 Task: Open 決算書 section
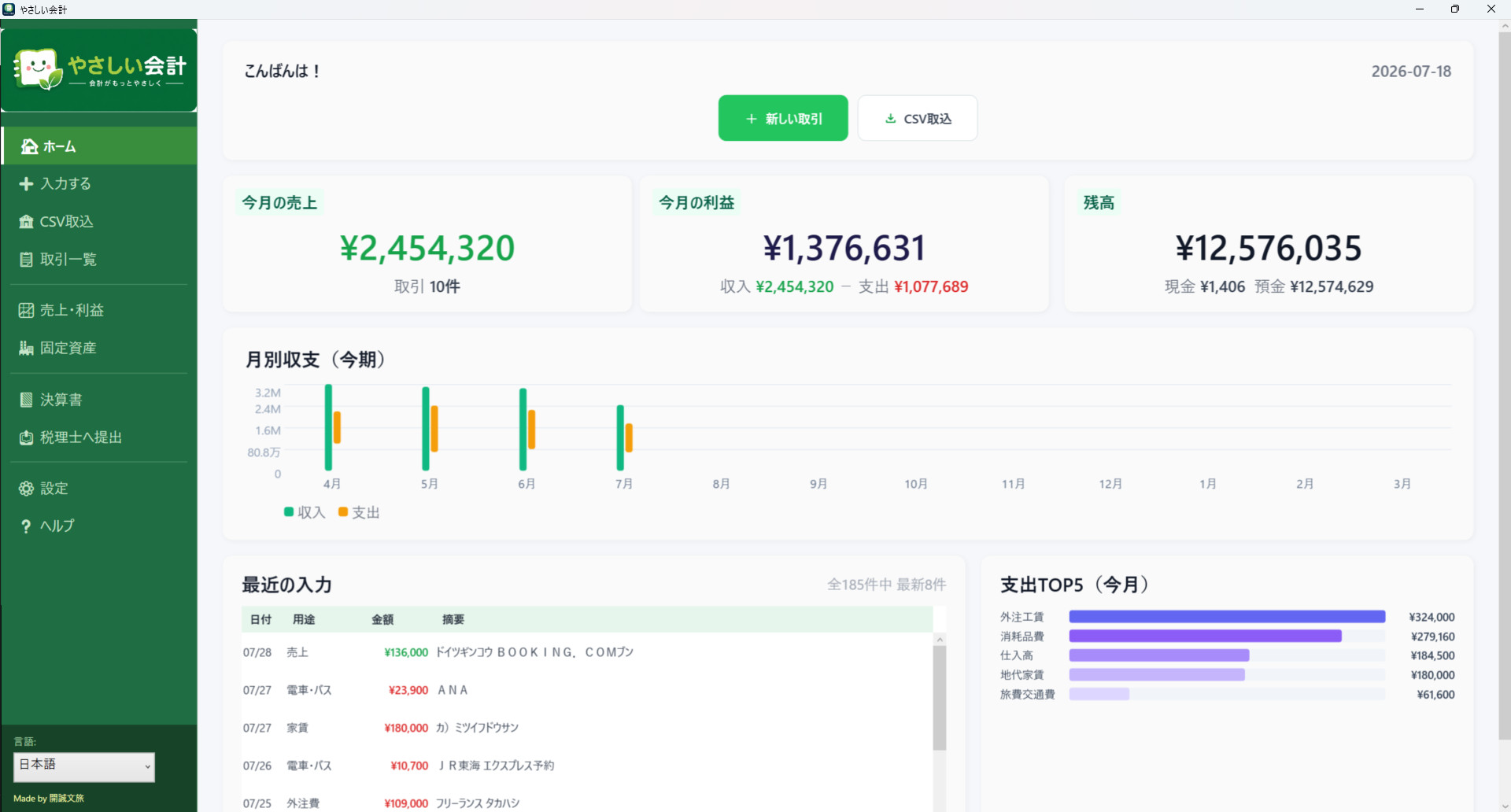(99, 400)
